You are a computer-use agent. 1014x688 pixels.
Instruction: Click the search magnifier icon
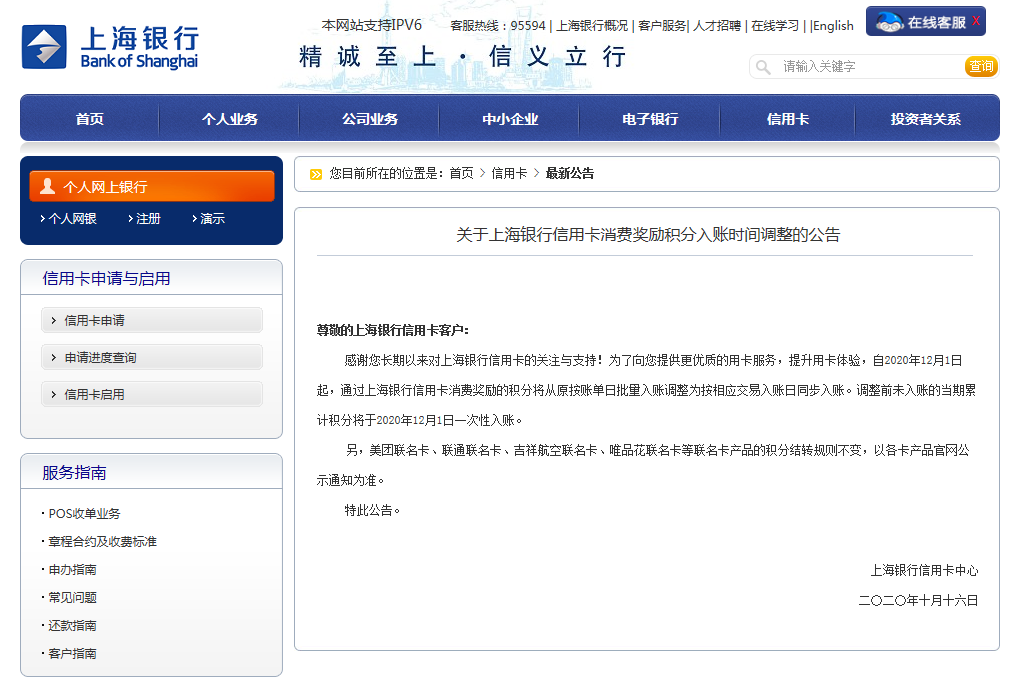click(763, 67)
